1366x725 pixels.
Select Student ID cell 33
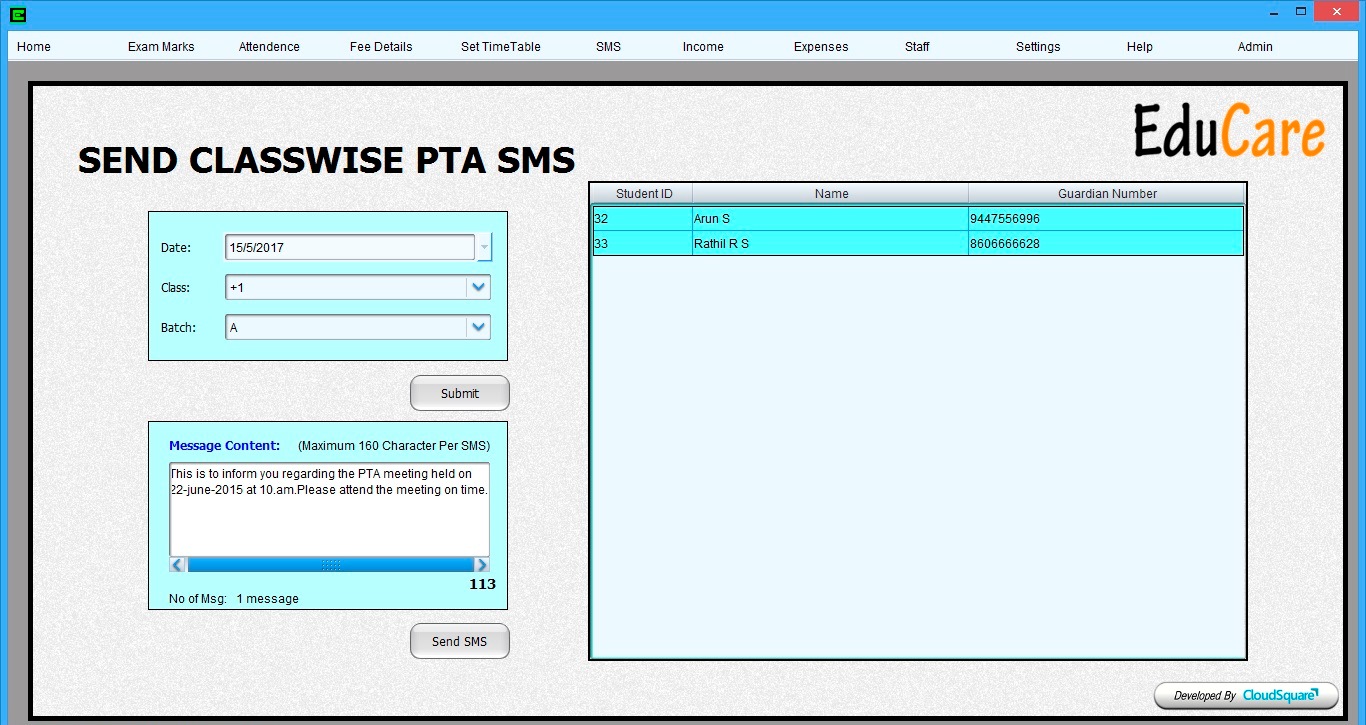pos(643,243)
